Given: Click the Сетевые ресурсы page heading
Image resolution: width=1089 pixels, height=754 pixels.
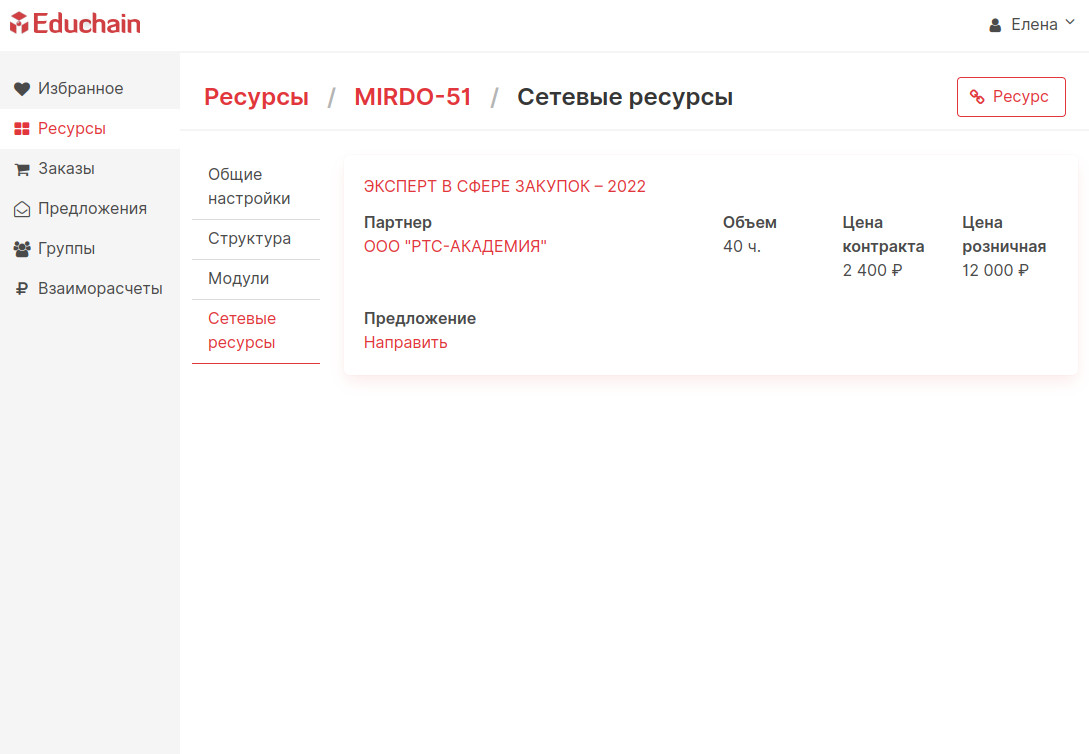Looking at the screenshot, I should [625, 97].
